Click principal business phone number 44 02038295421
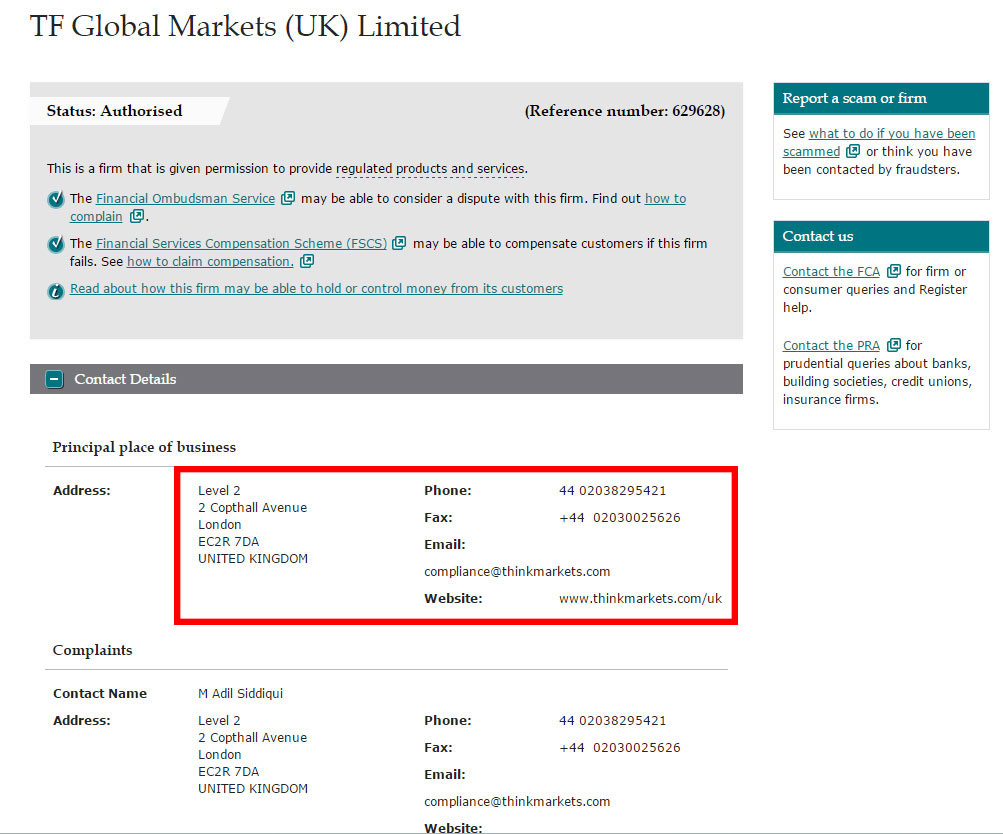This screenshot has height=834, width=1003. tap(612, 491)
